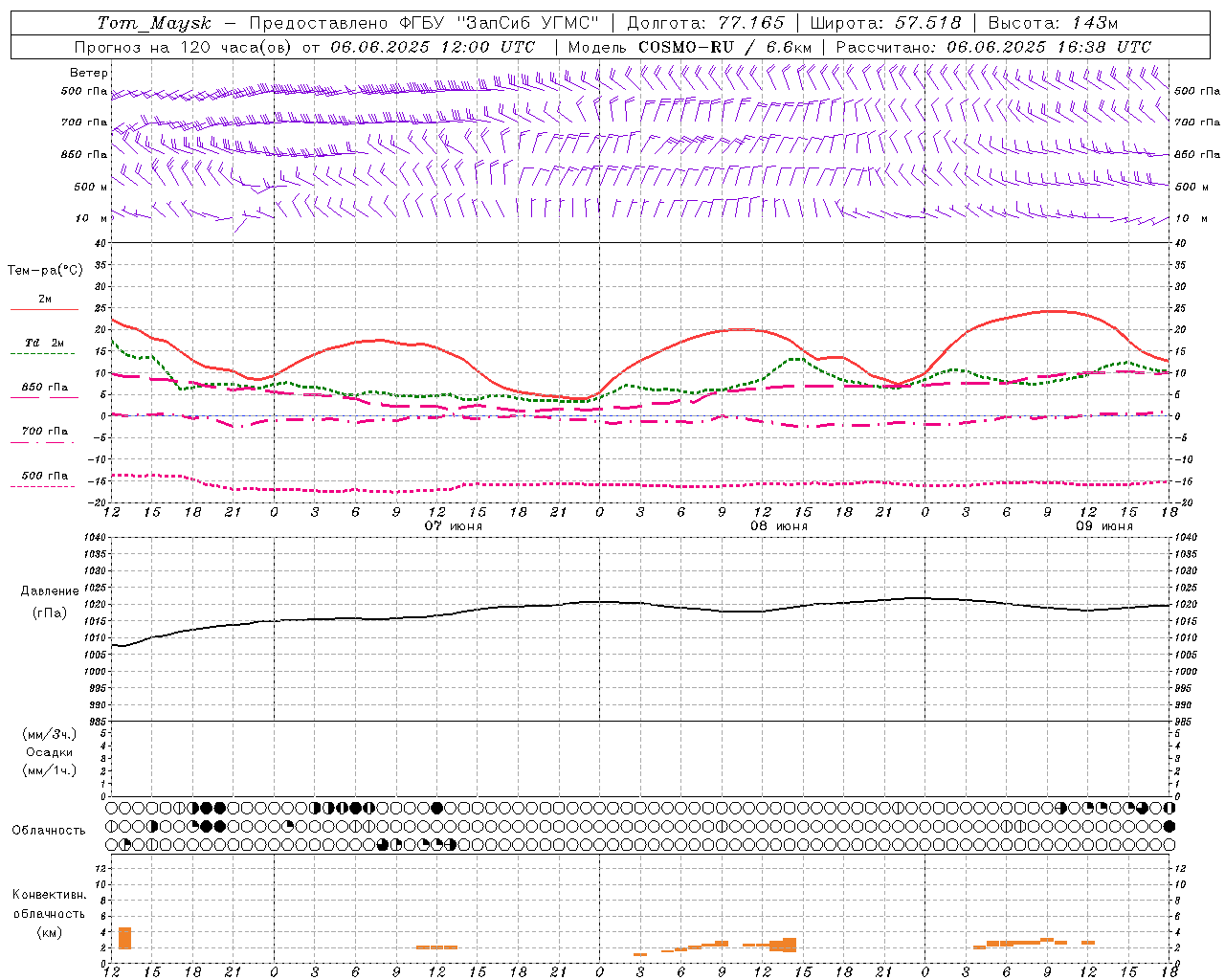Select the 09 июня date marker
This screenshot has width=1225, height=980.
click(1104, 526)
